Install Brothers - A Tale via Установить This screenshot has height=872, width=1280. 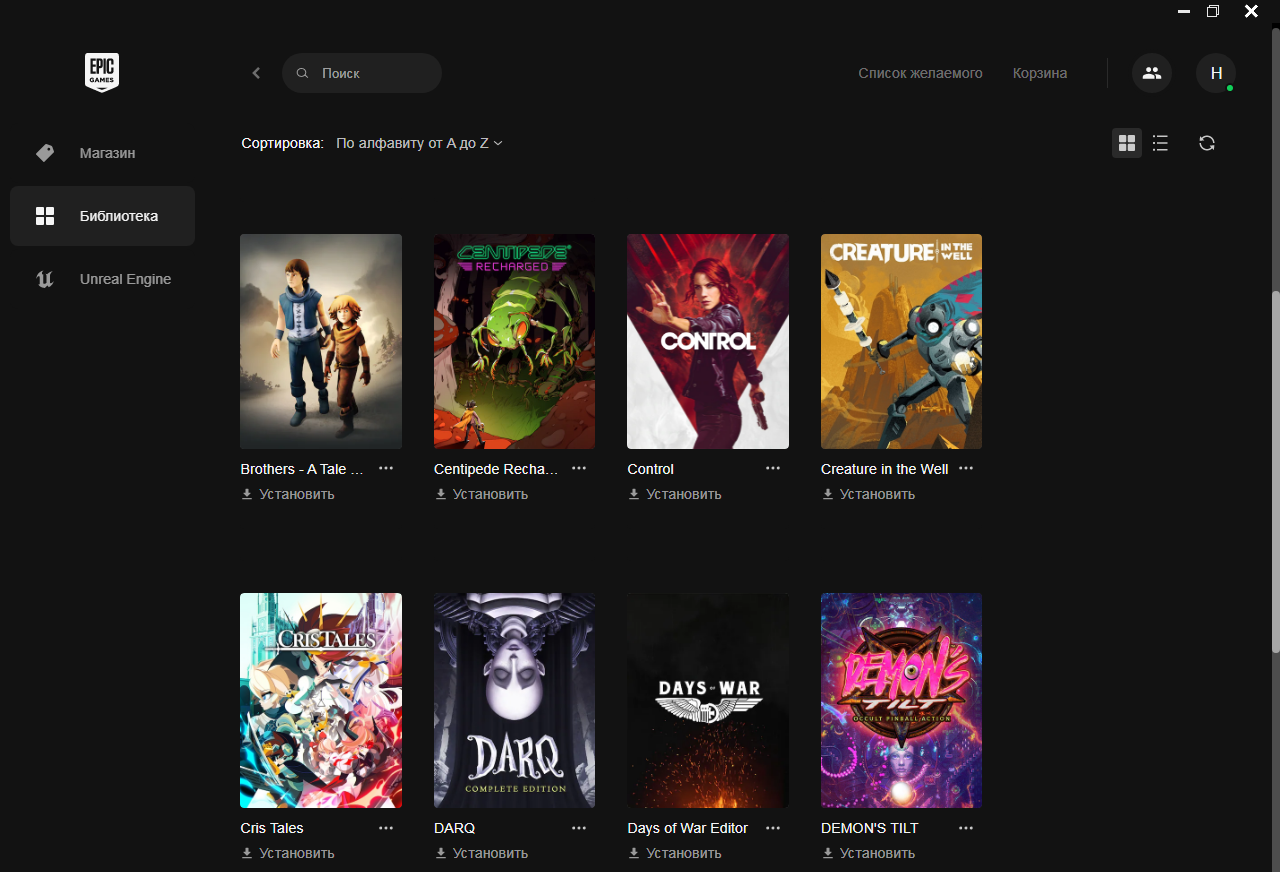click(x=288, y=494)
